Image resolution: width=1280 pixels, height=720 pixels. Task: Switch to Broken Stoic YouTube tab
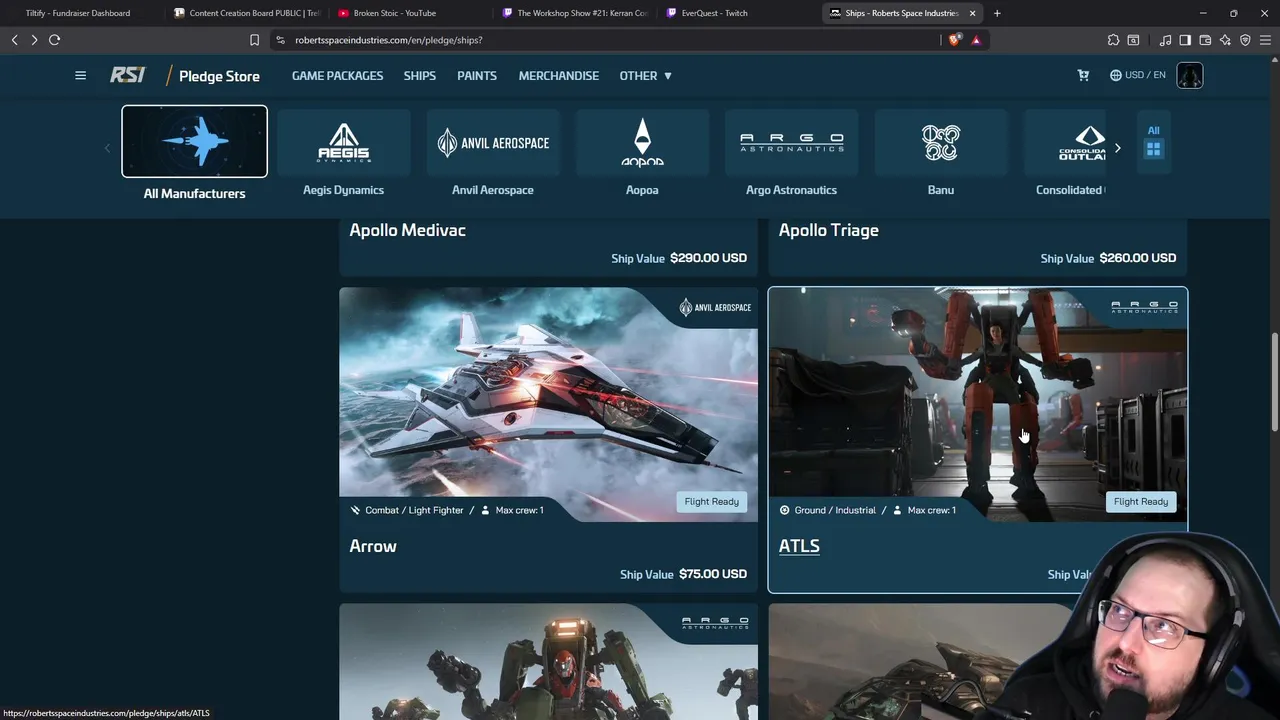point(409,13)
